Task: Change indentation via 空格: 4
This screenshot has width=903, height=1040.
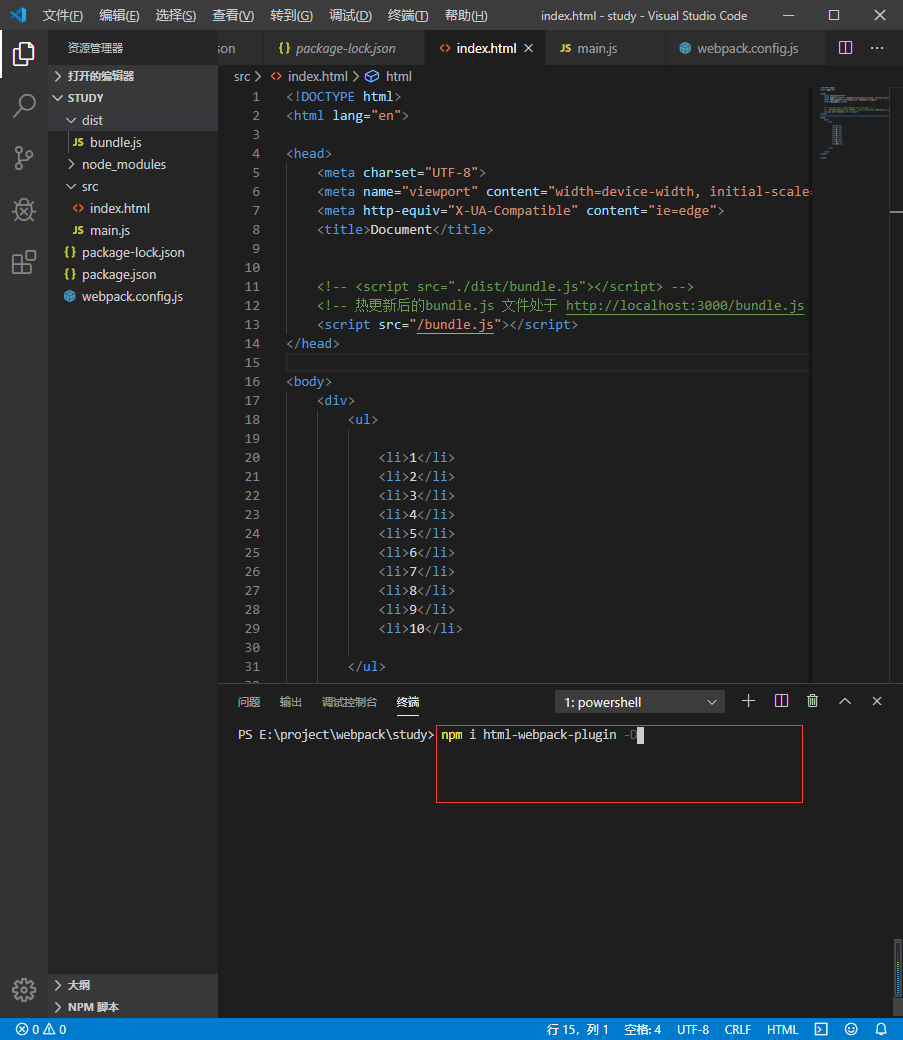Action: point(642,1029)
